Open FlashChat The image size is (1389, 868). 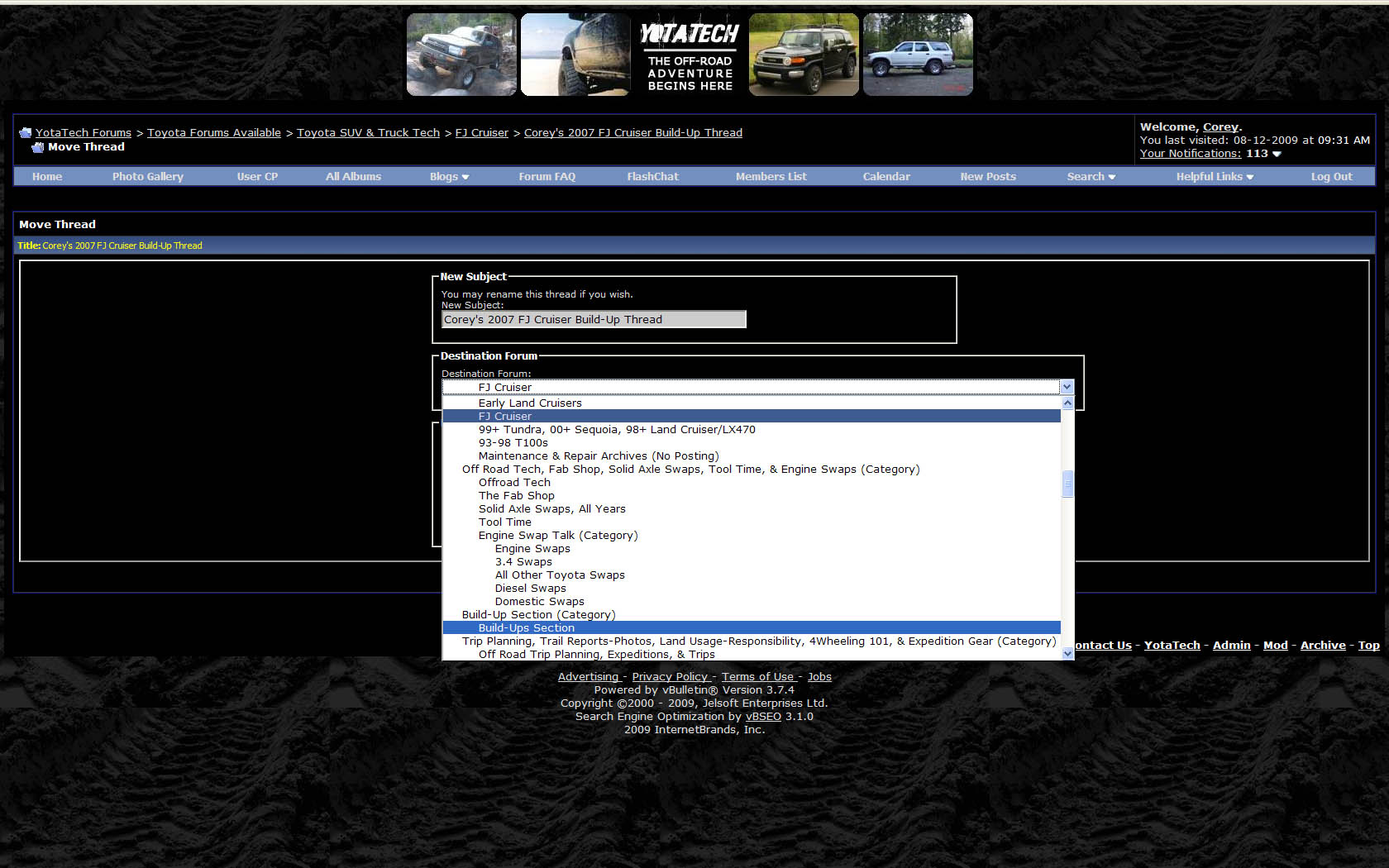pyautogui.click(x=652, y=177)
